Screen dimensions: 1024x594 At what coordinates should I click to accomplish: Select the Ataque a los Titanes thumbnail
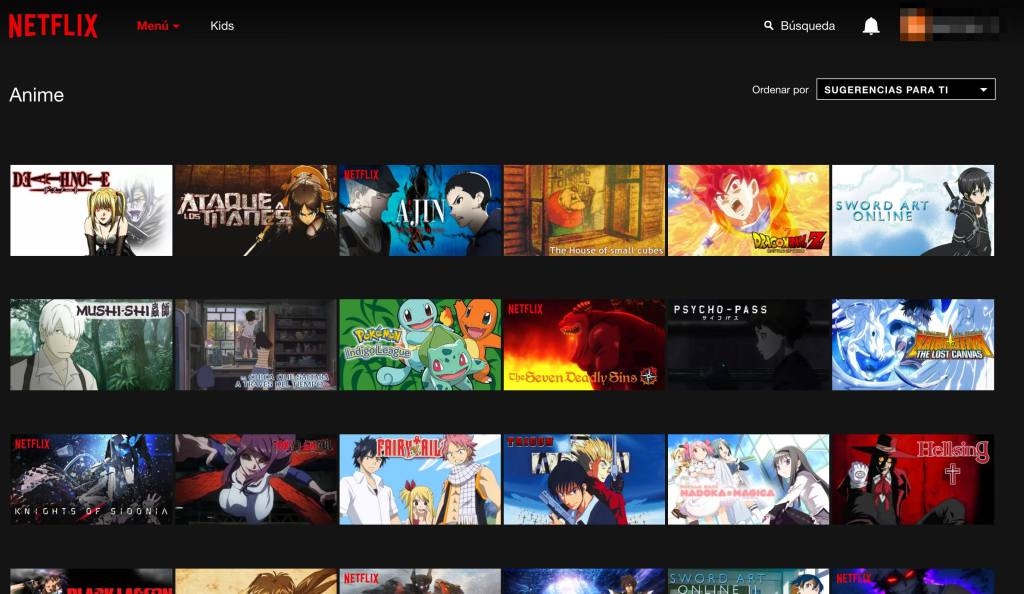pyautogui.click(x=256, y=211)
